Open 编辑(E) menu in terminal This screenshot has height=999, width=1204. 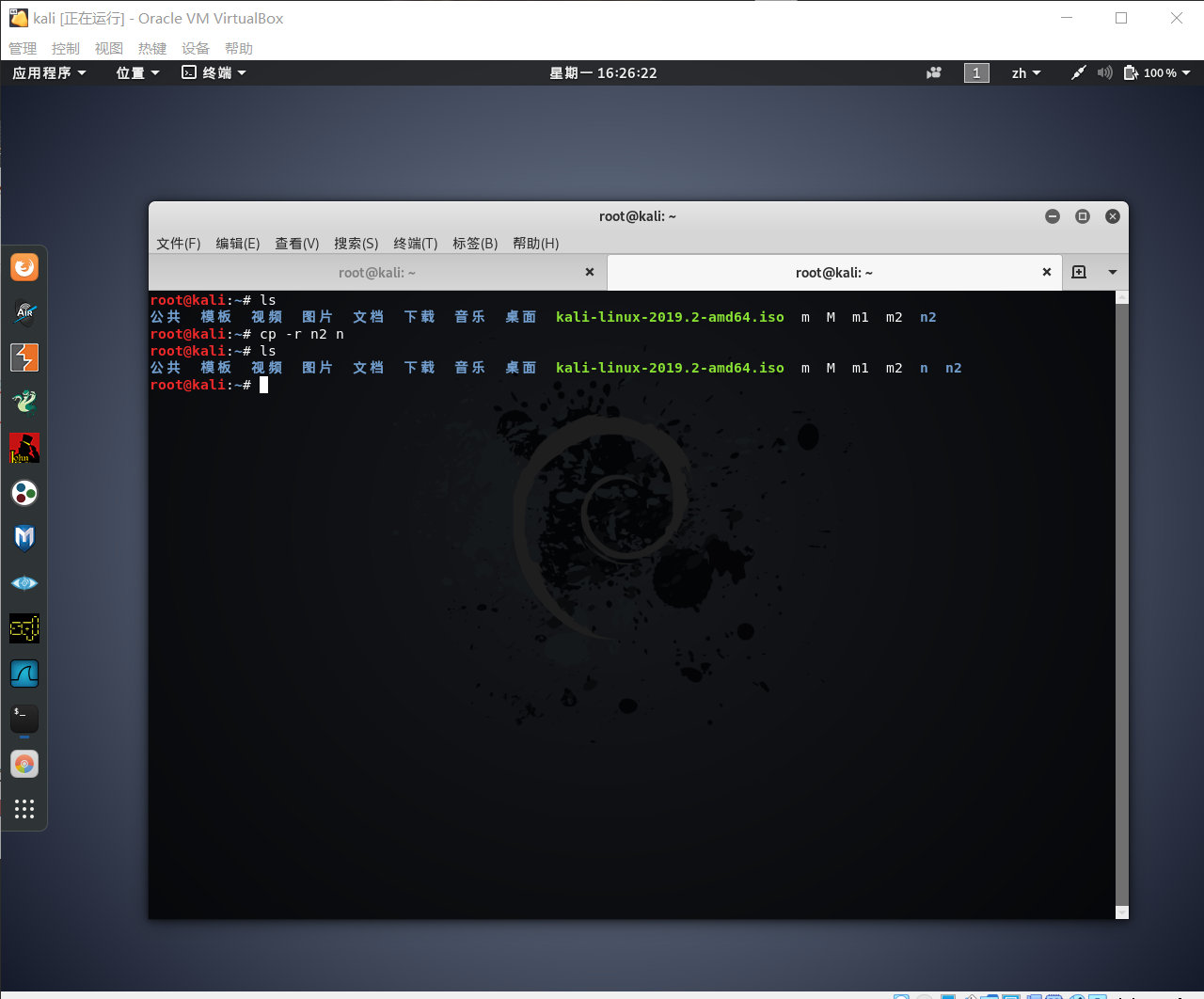tap(238, 243)
